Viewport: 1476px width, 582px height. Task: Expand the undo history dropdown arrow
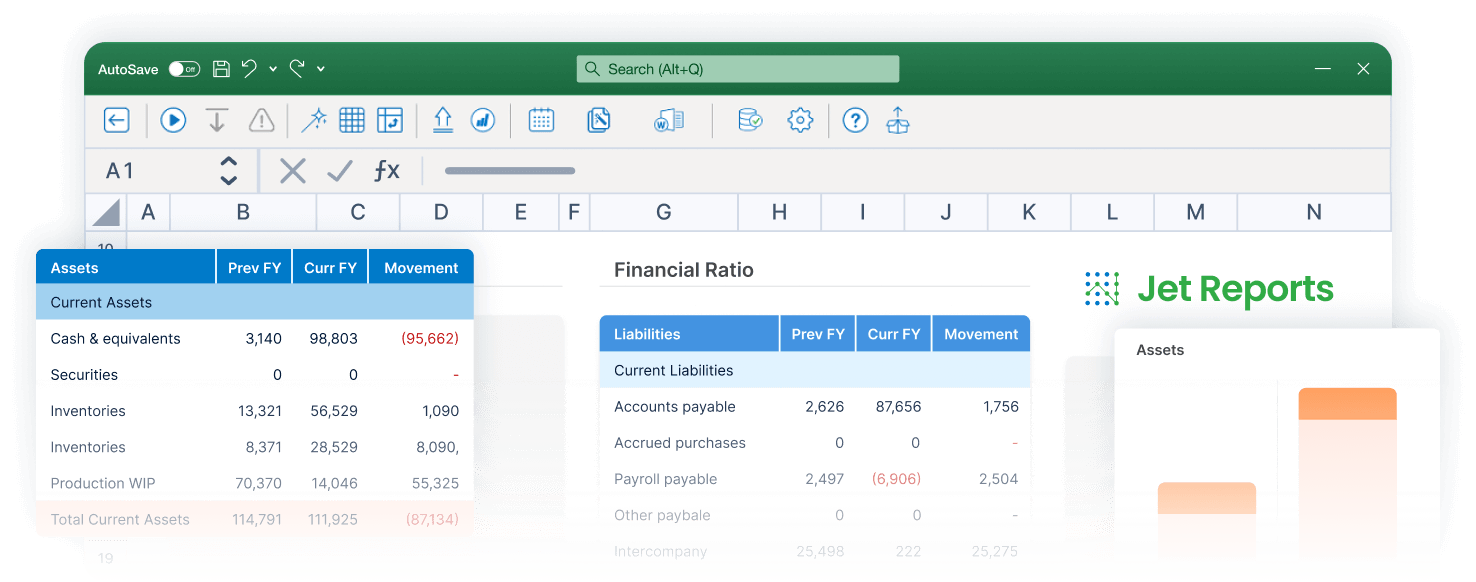[273, 69]
